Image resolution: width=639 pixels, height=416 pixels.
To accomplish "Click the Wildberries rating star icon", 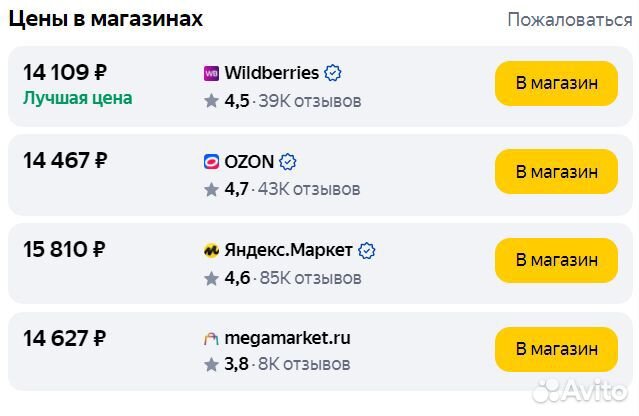I will (x=211, y=101).
